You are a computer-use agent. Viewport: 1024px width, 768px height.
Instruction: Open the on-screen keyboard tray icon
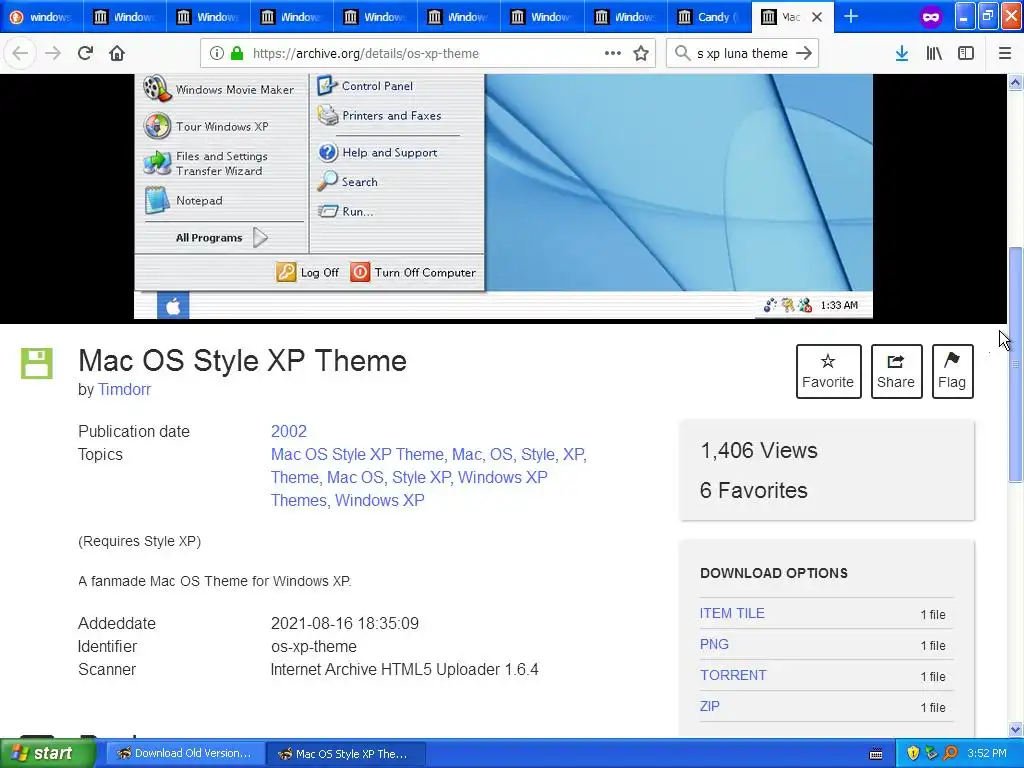[x=876, y=754]
